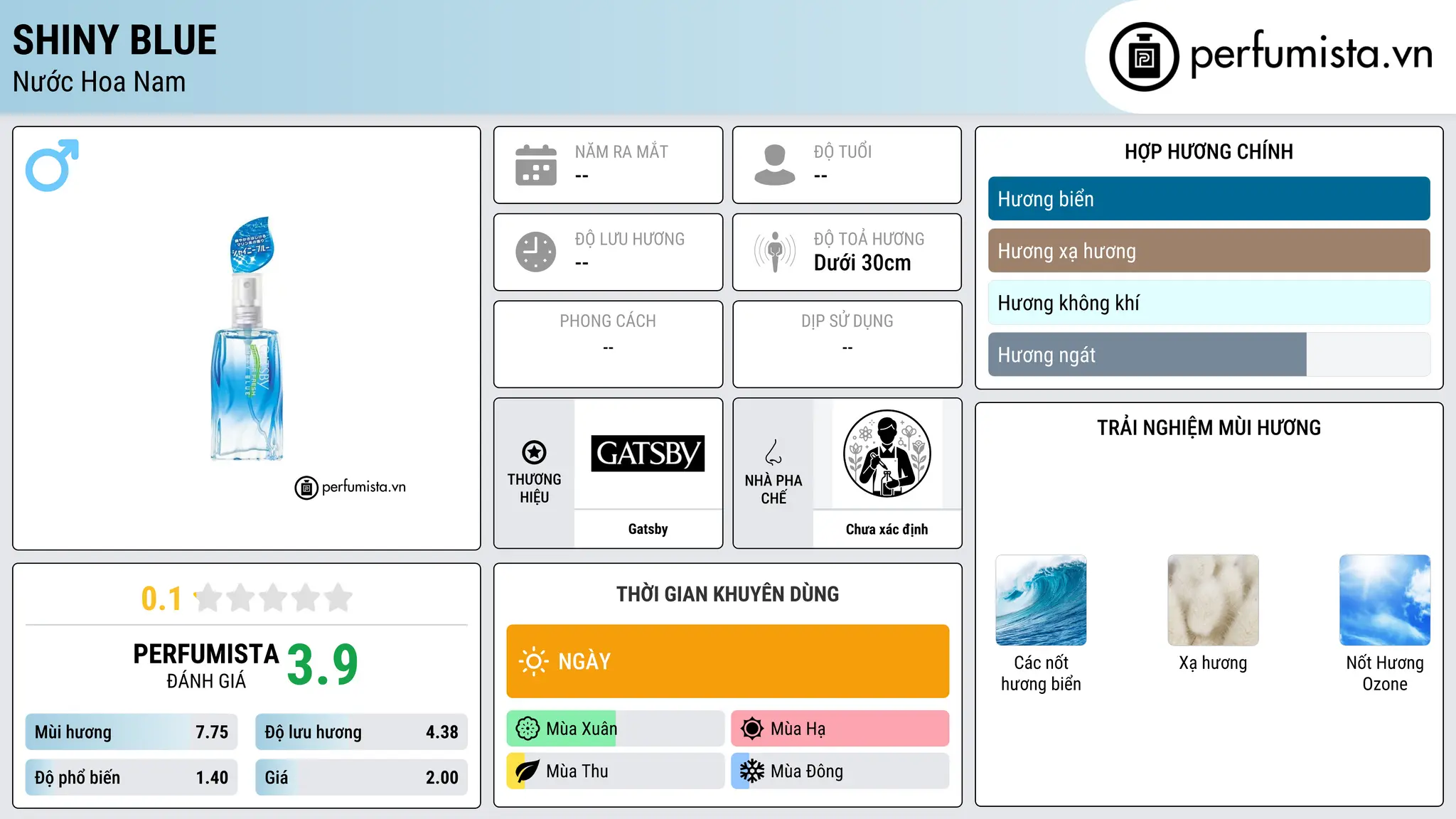Open the ocean wave note image

pyautogui.click(x=1041, y=600)
